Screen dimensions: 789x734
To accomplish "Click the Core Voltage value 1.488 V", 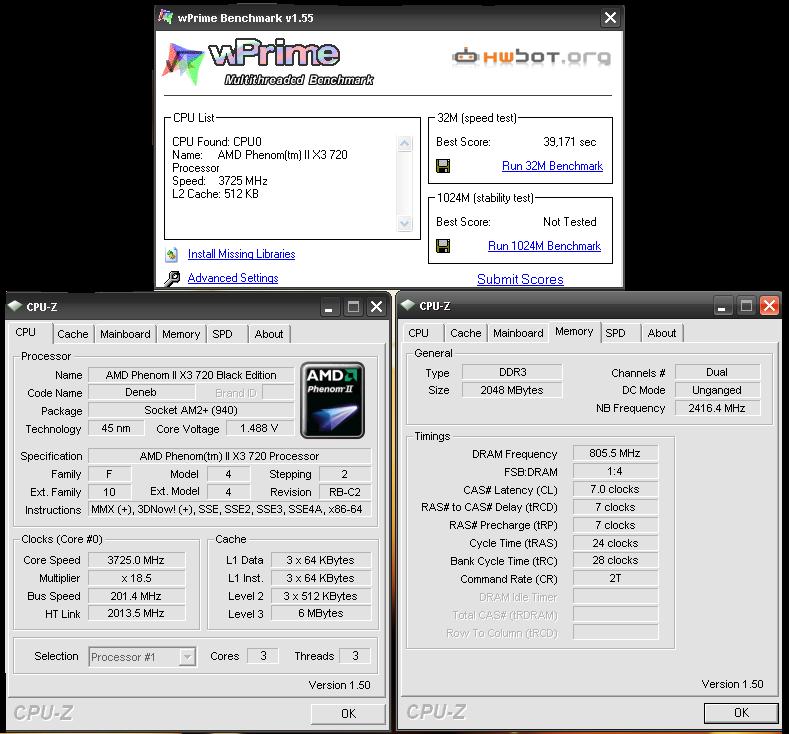I will pos(259,428).
